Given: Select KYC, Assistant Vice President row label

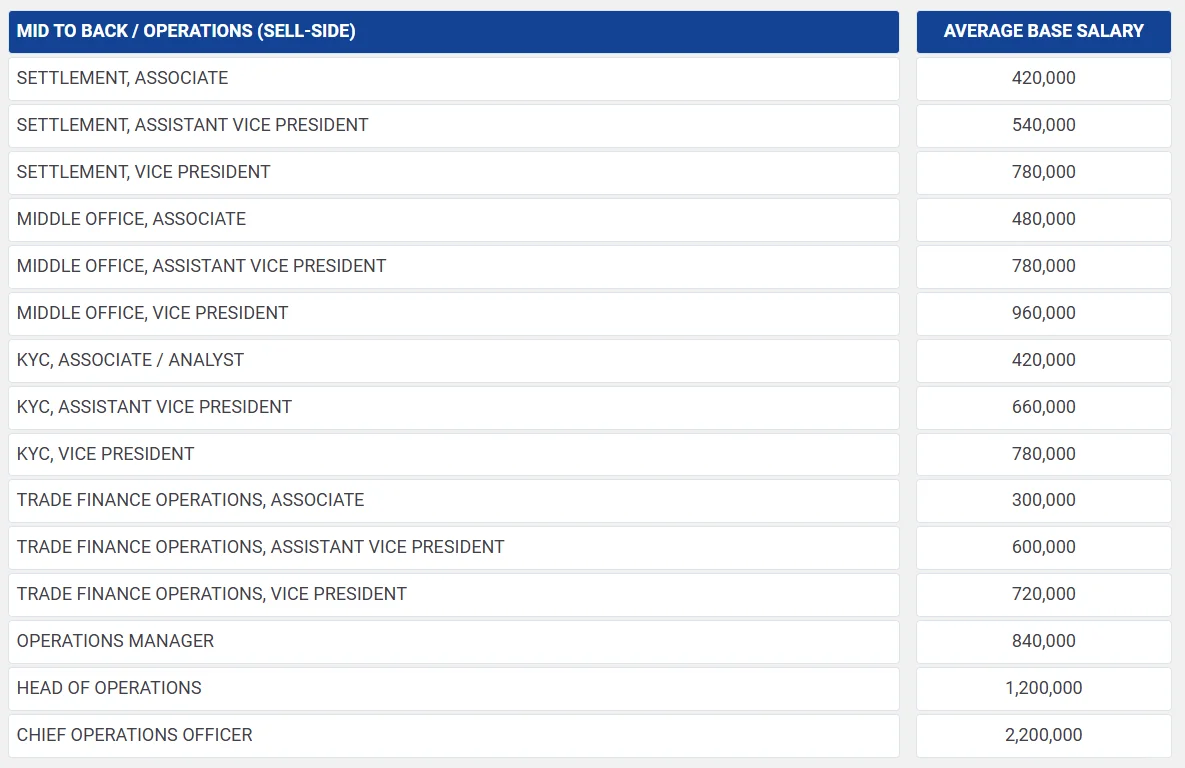Looking at the screenshot, I should [x=154, y=407].
